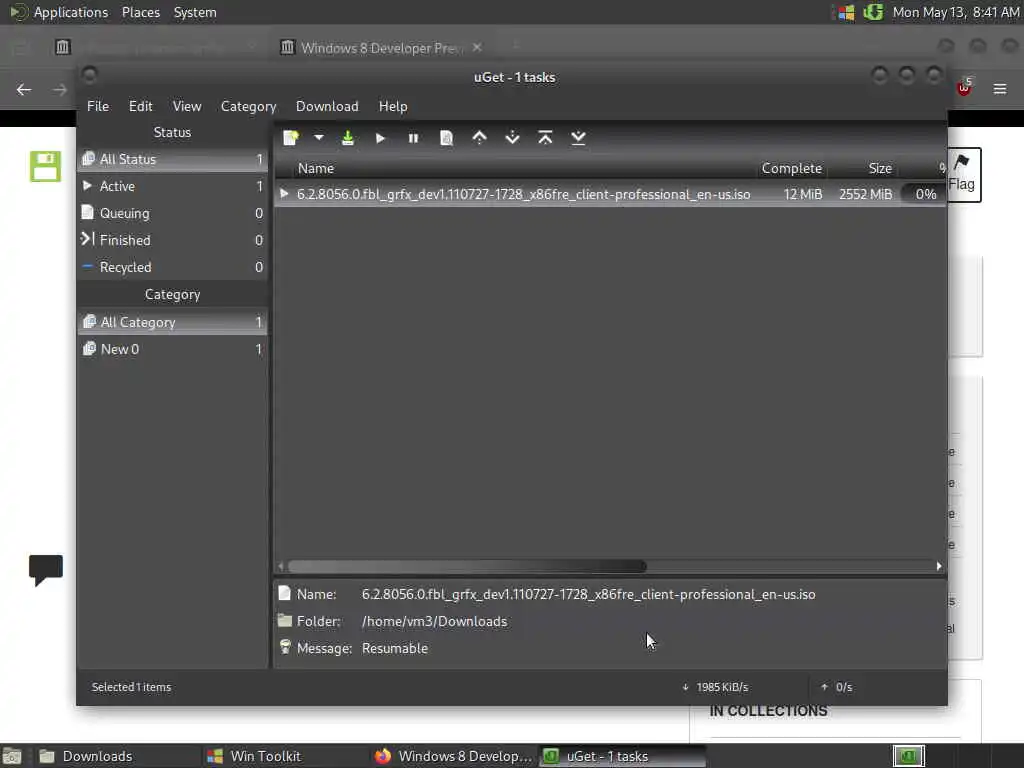This screenshot has width=1024, height=768.
Task: Open the Applications menu in top panel
Action: pyautogui.click(x=71, y=12)
